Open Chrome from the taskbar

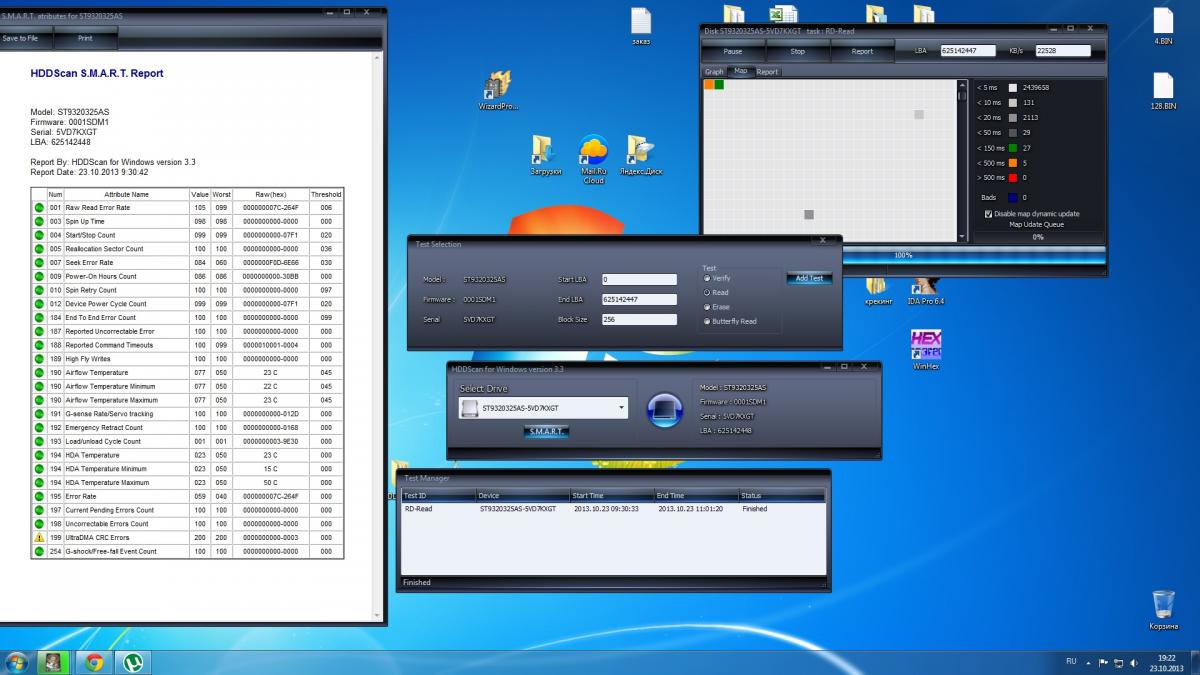coord(93,661)
